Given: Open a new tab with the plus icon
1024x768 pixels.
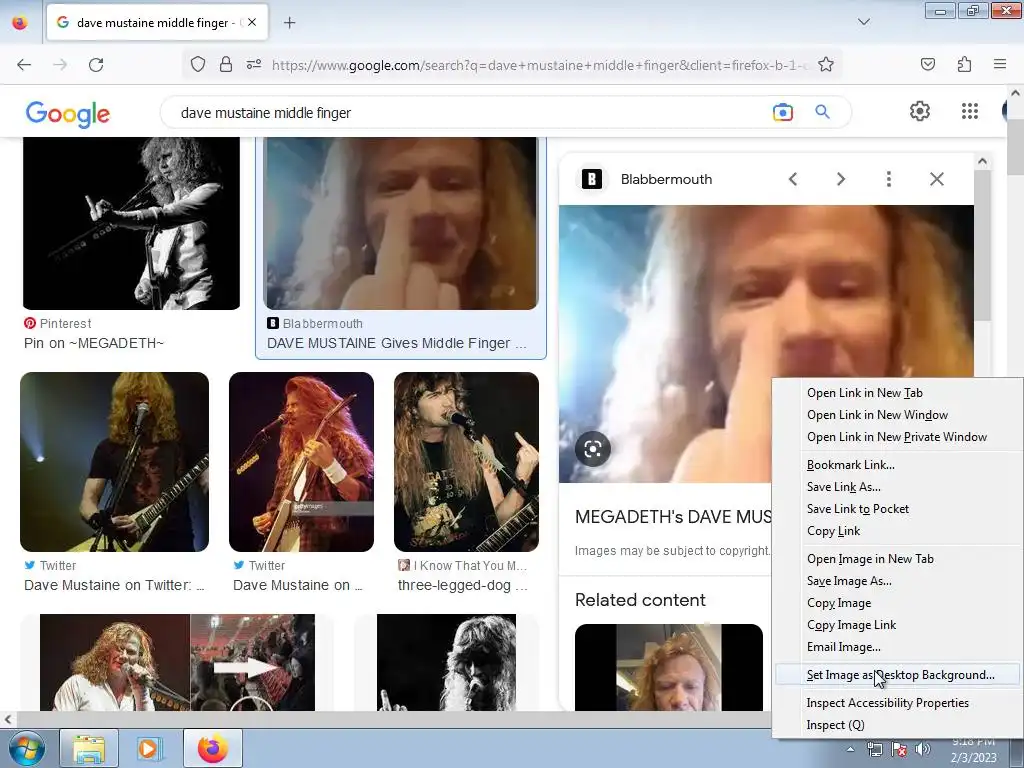Looking at the screenshot, I should 289,23.
